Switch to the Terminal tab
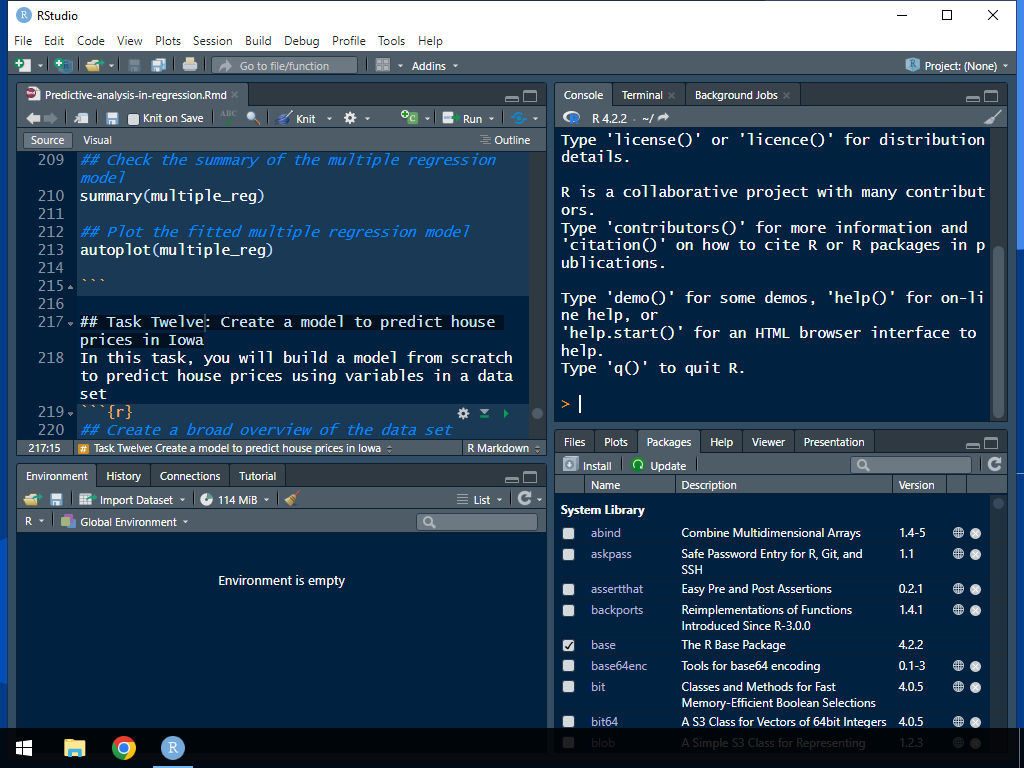Screen dimensions: 1024x768 tap(642, 95)
